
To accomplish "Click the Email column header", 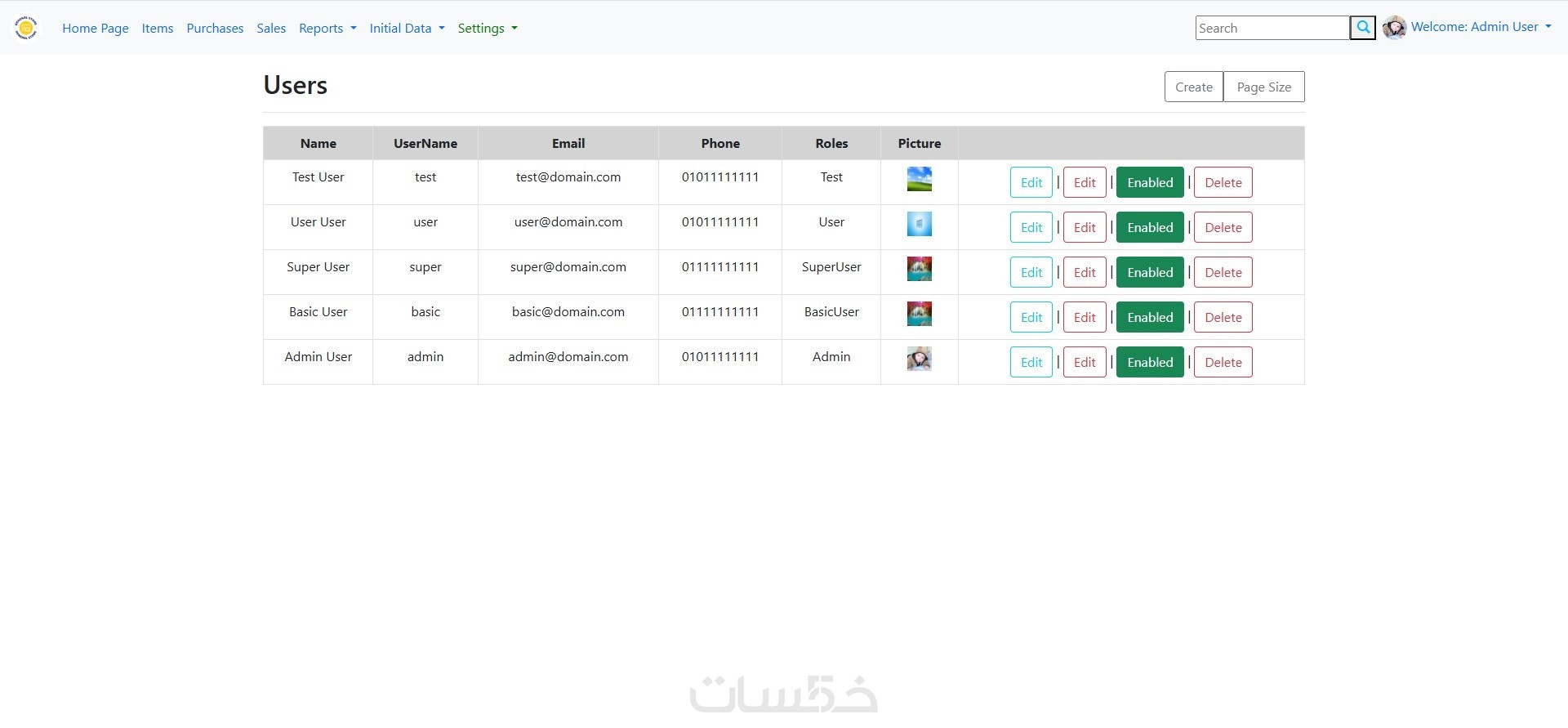I will pyautogui.click(x=568, y=143).
